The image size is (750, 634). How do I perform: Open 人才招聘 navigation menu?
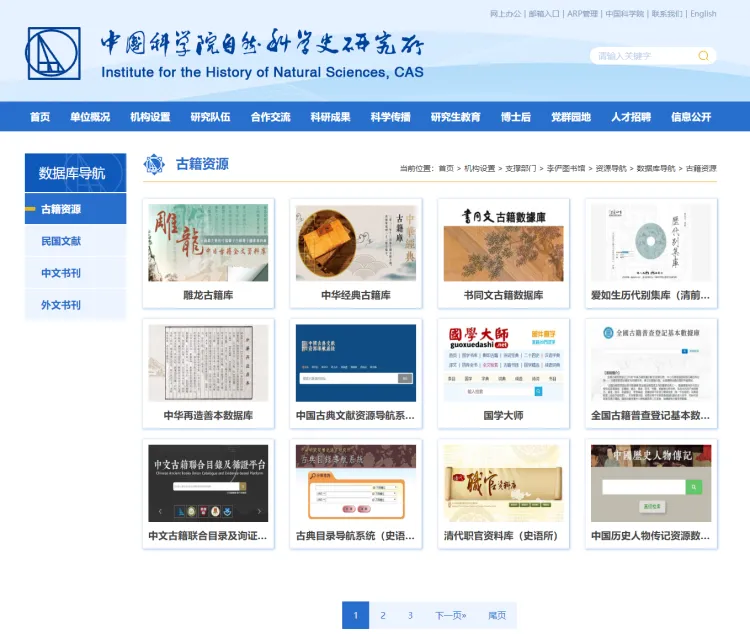(631, 117)
